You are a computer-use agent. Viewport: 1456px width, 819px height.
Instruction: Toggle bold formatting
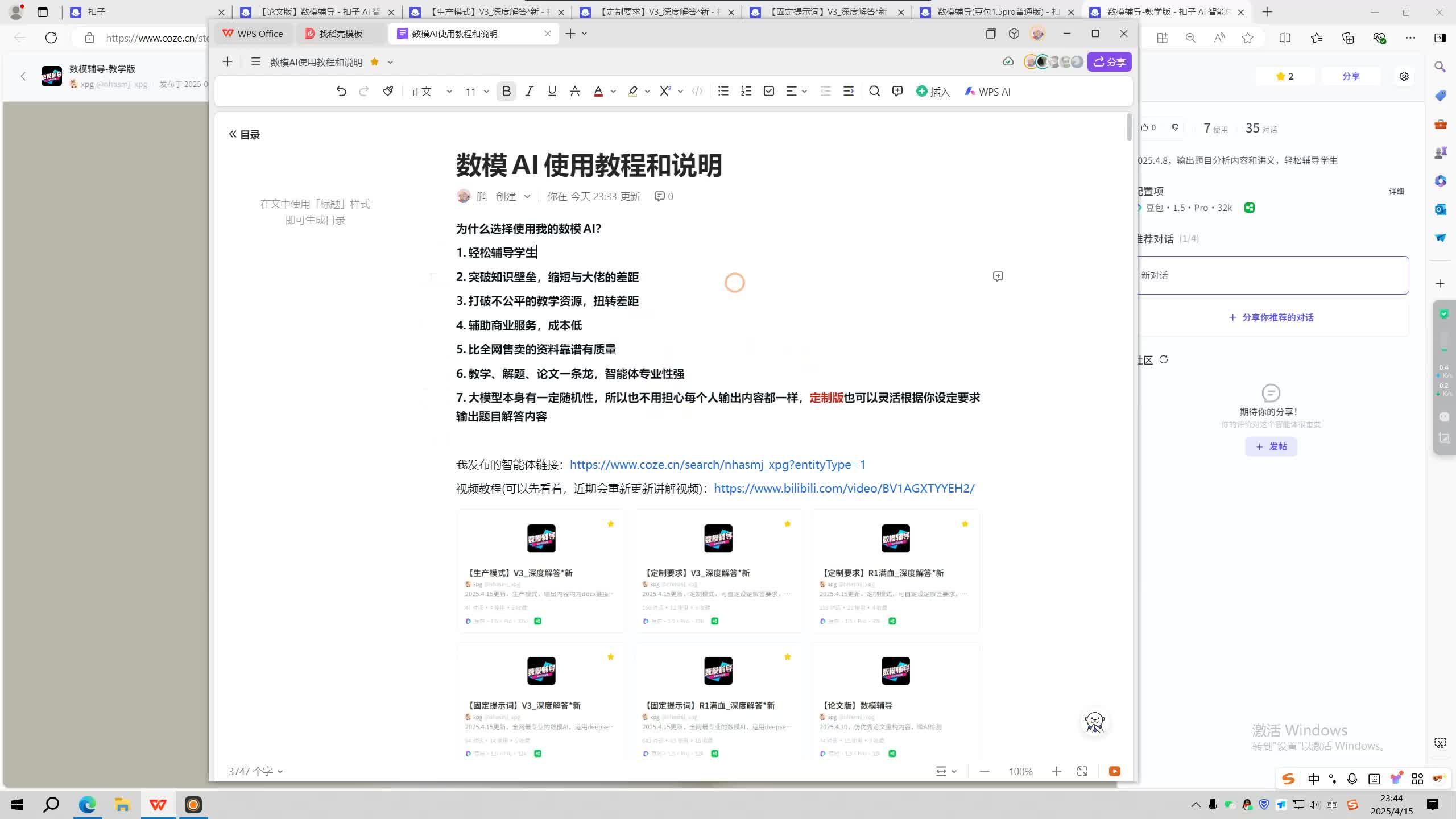click(506, 91)
